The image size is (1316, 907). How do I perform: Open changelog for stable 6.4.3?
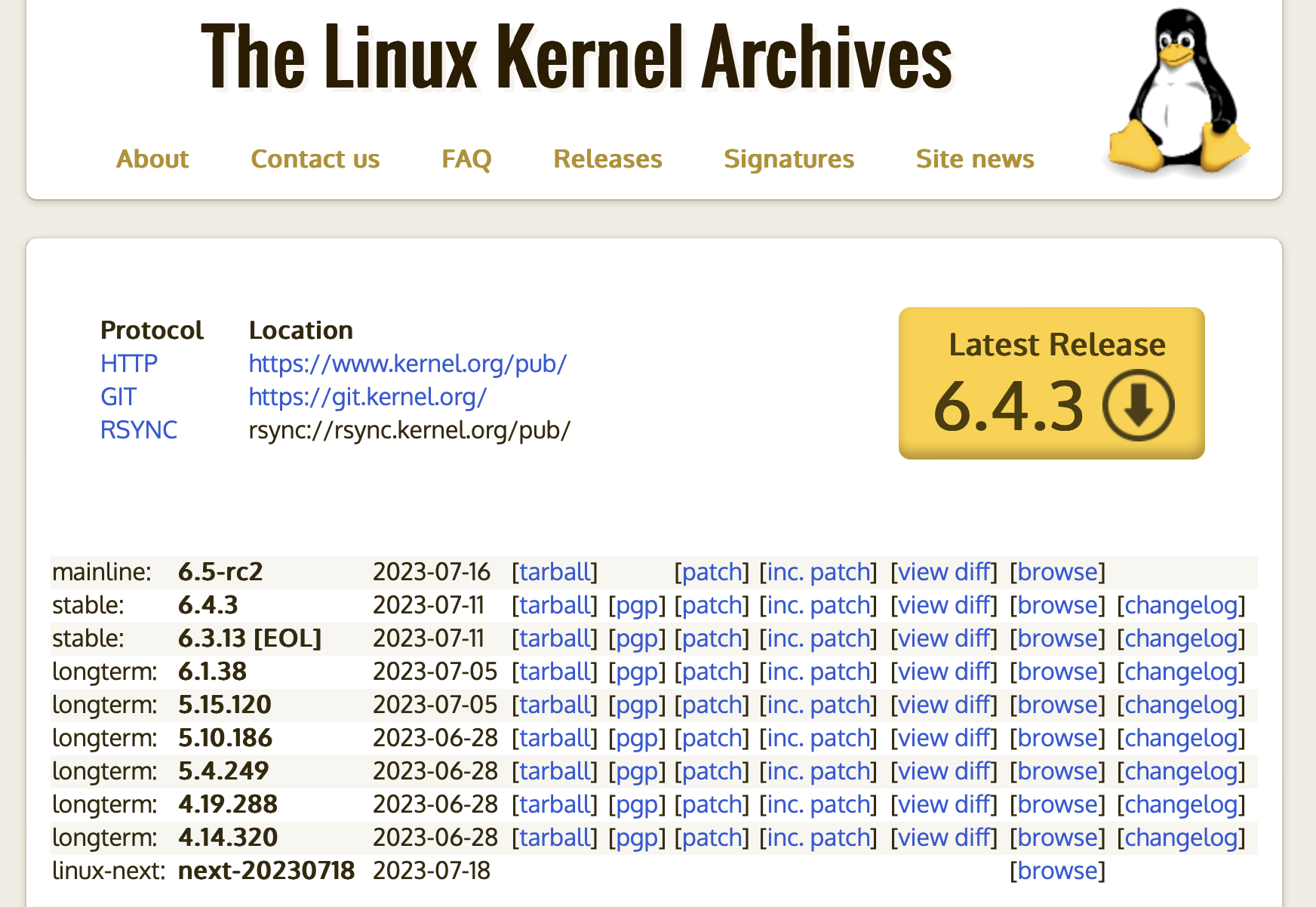[x=1181, y=605]
